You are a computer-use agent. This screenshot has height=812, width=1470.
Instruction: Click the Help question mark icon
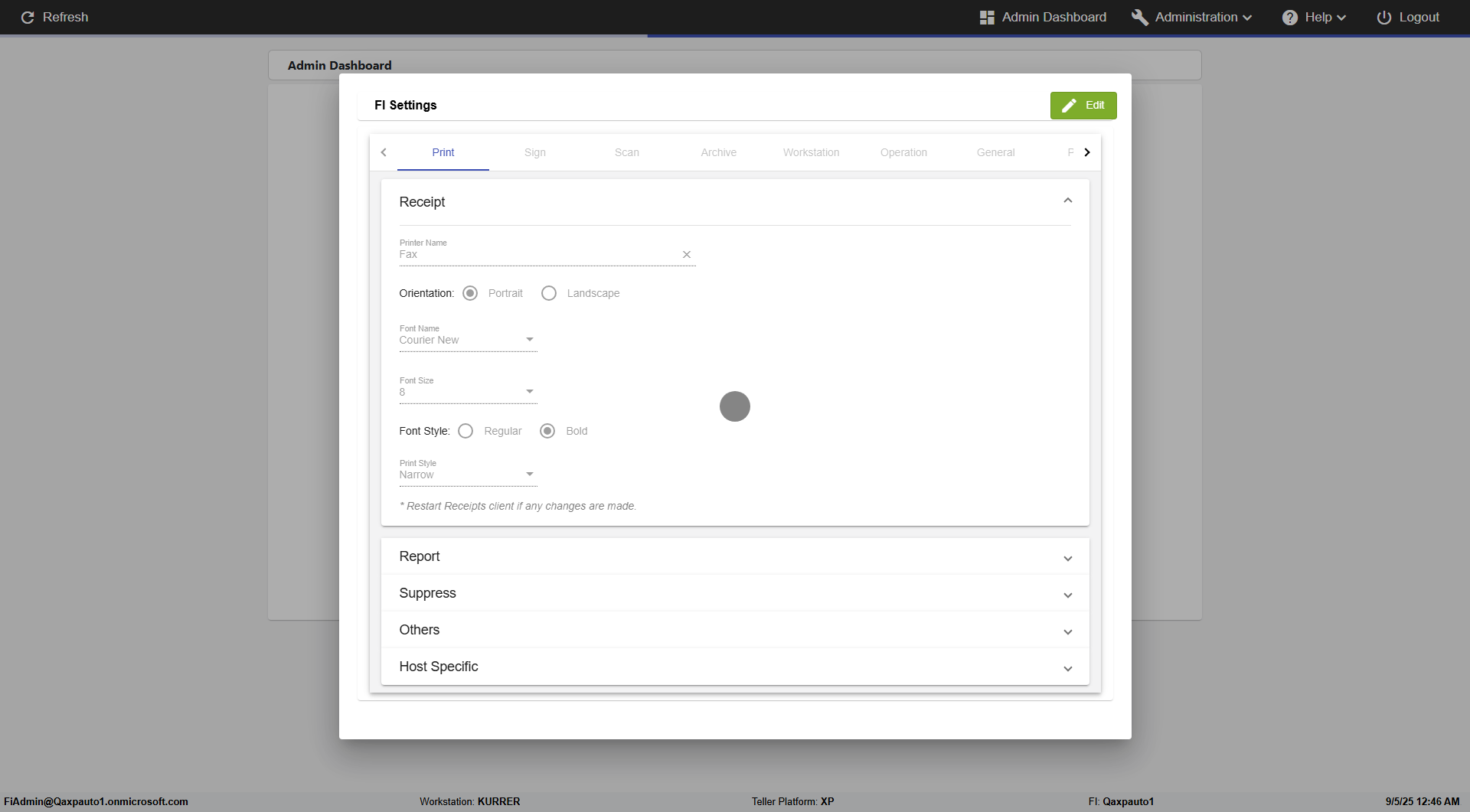point(1290,17)
